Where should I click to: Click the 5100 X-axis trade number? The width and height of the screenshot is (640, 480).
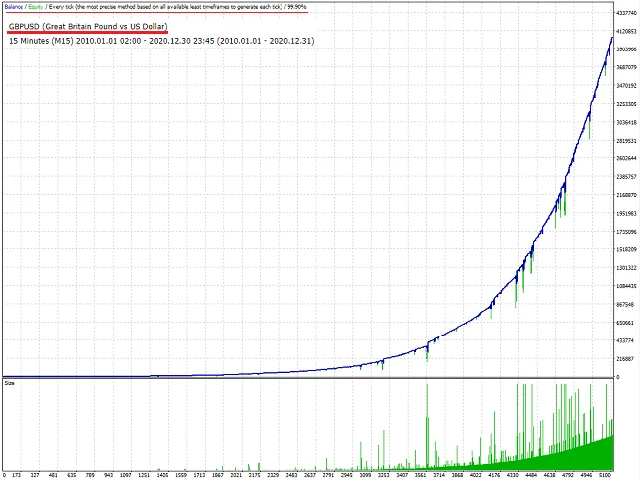602,475
